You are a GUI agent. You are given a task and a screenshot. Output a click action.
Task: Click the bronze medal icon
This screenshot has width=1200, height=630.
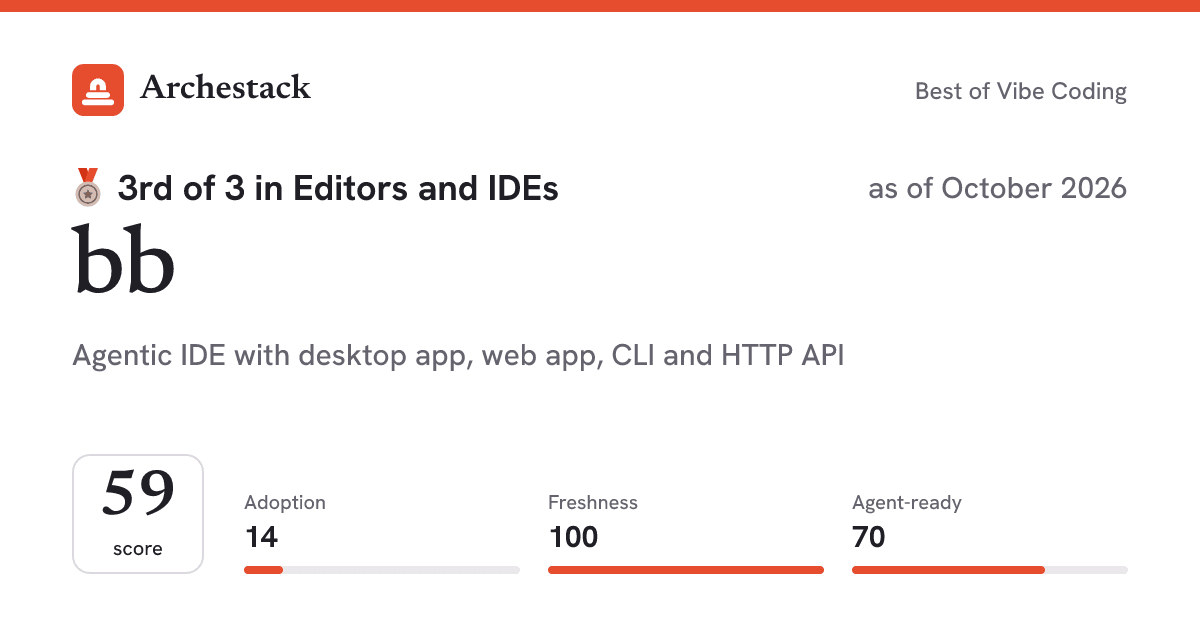(88, 188)
